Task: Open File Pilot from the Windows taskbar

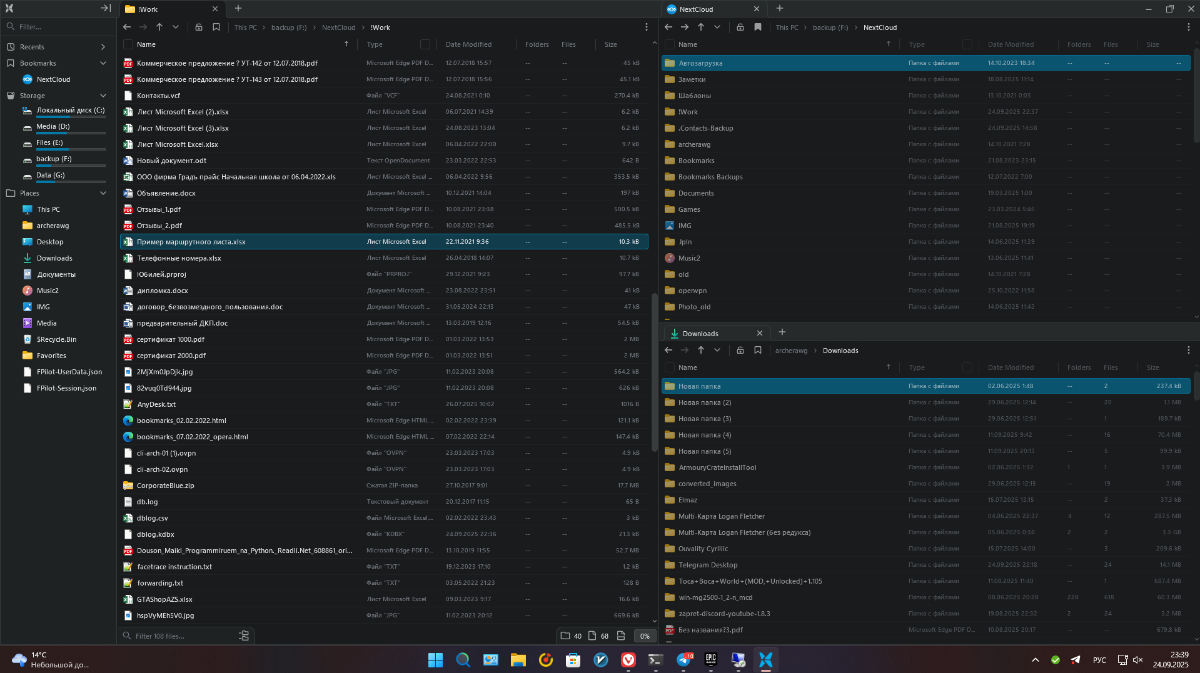Action: (x=765, y=660)
